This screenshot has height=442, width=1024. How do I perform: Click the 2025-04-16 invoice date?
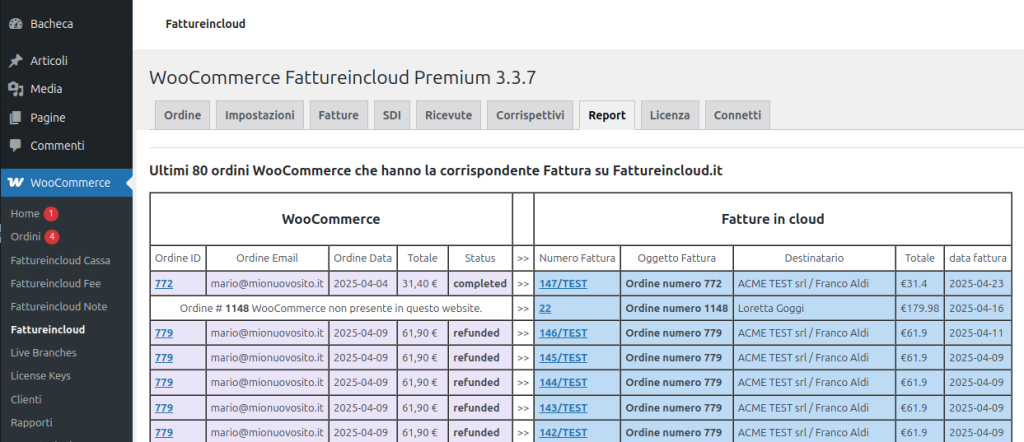click(978, 308)
